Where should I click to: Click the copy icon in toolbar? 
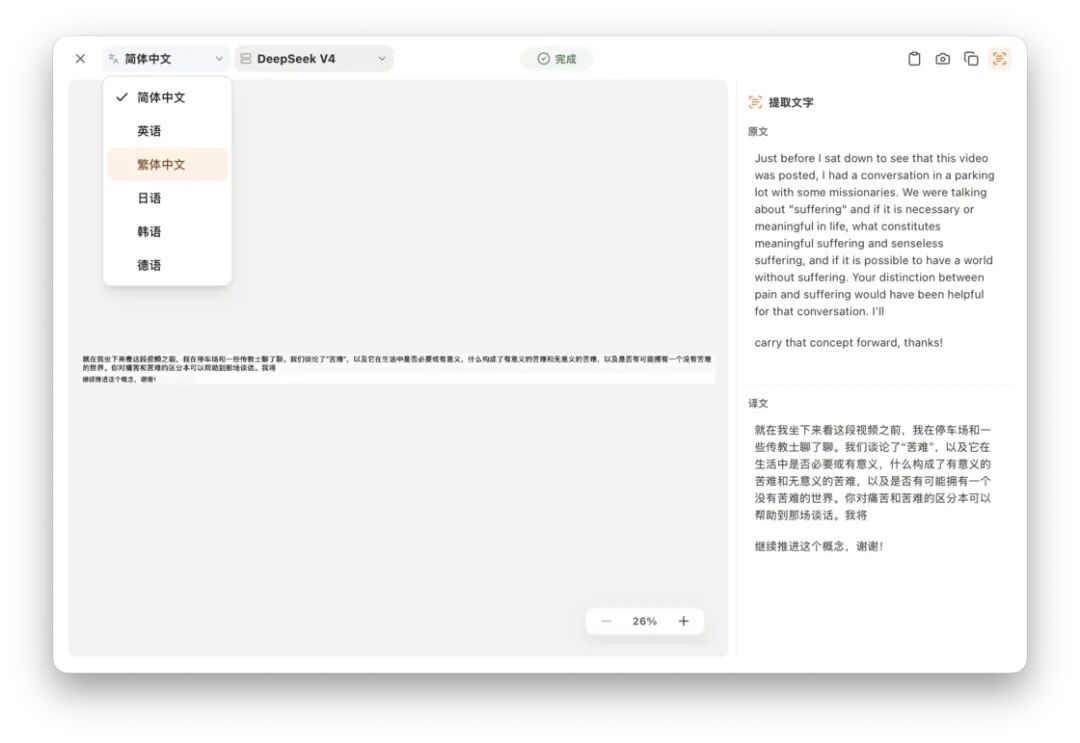(971, 59)
